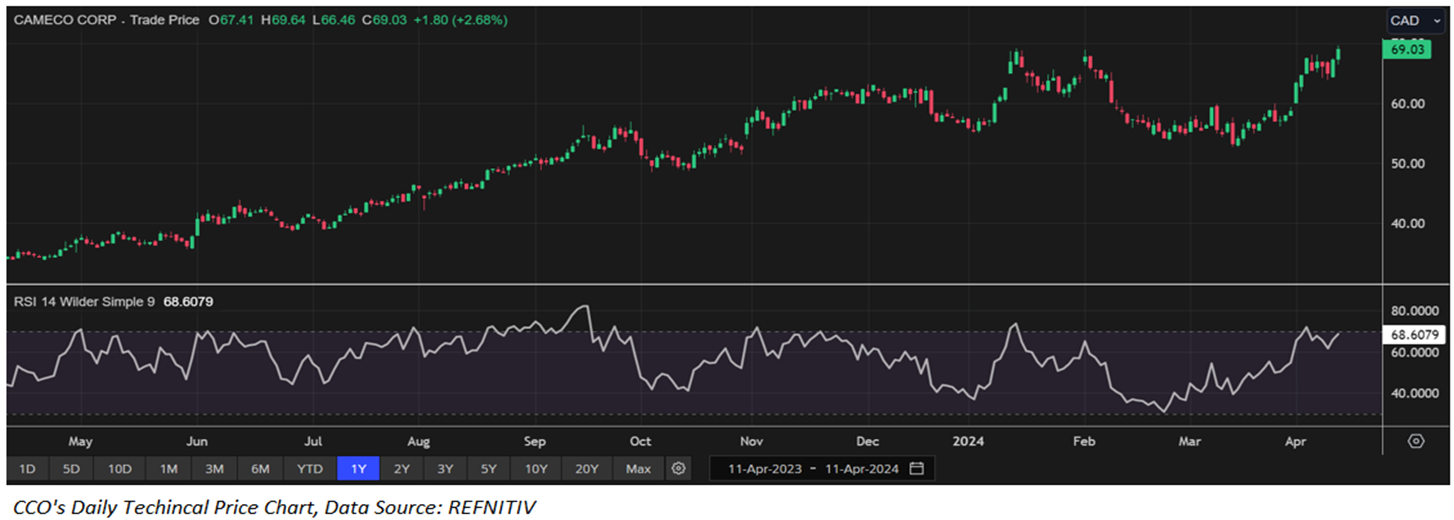Image resolution: width=1454 pixels, height=520 pixels.
Task: Switch chart to 3M range
Action: coord(214,468)
